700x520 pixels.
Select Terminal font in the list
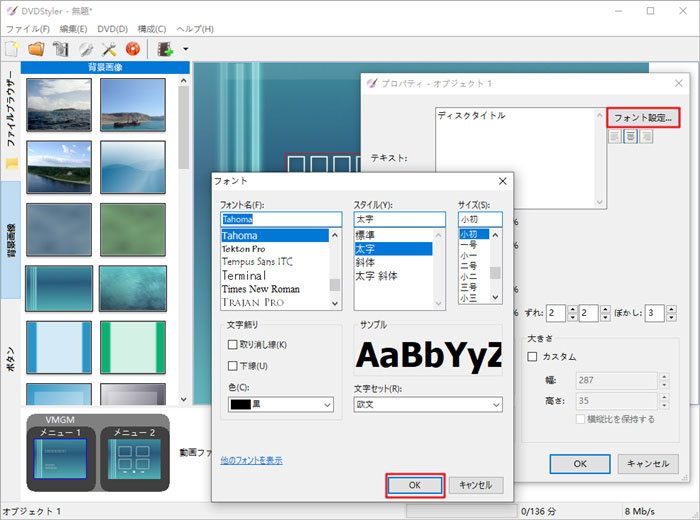275,275
